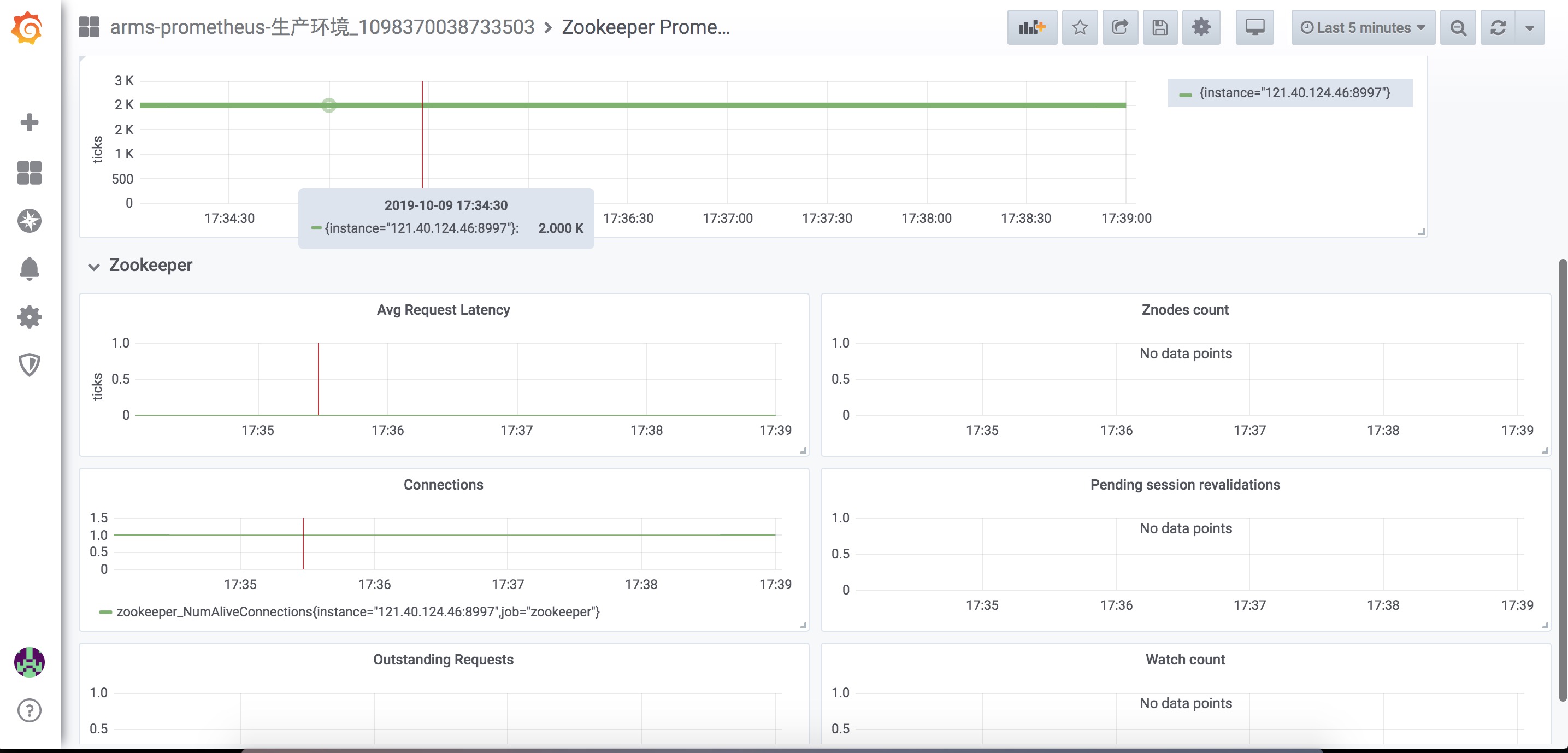Open dashboard settings gear in toolbar

pos(1200,27)
